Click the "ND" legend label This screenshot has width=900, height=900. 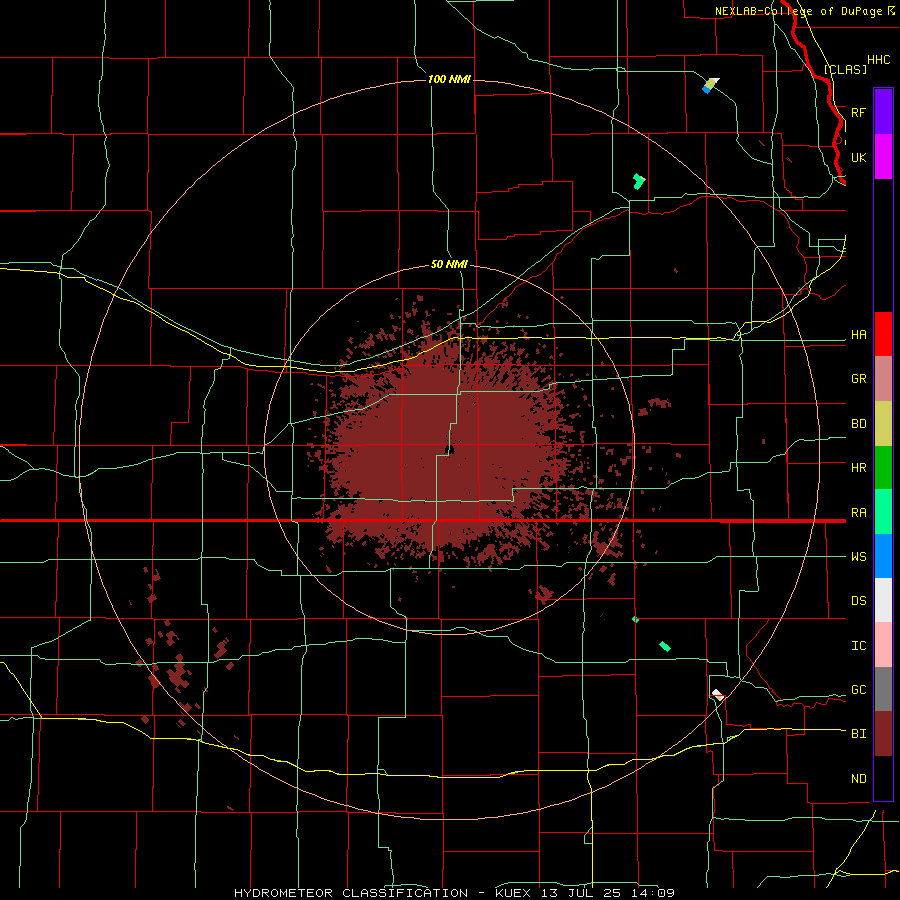click(x=858, y=779)
